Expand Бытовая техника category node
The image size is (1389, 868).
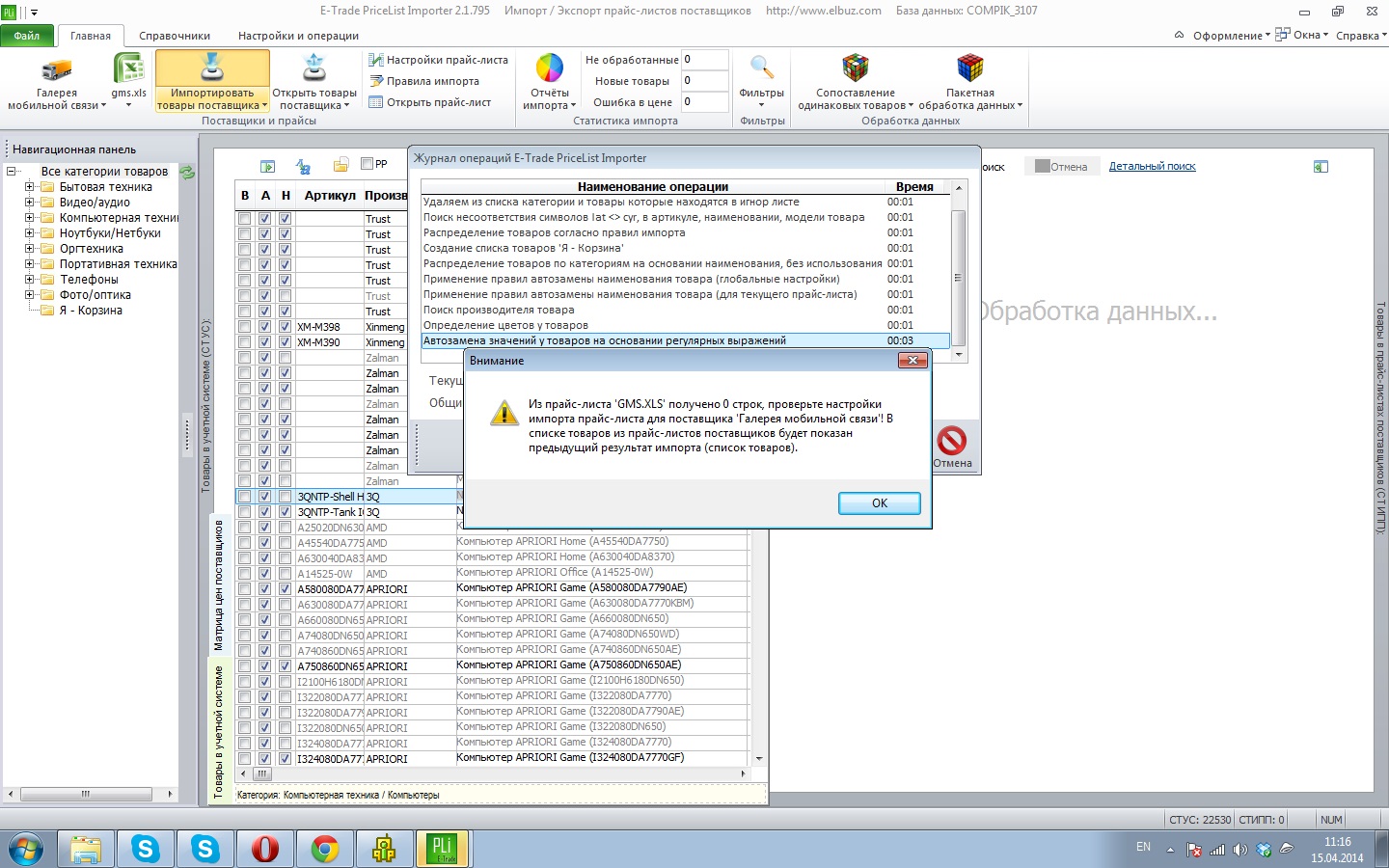click(x=29, y=187)
